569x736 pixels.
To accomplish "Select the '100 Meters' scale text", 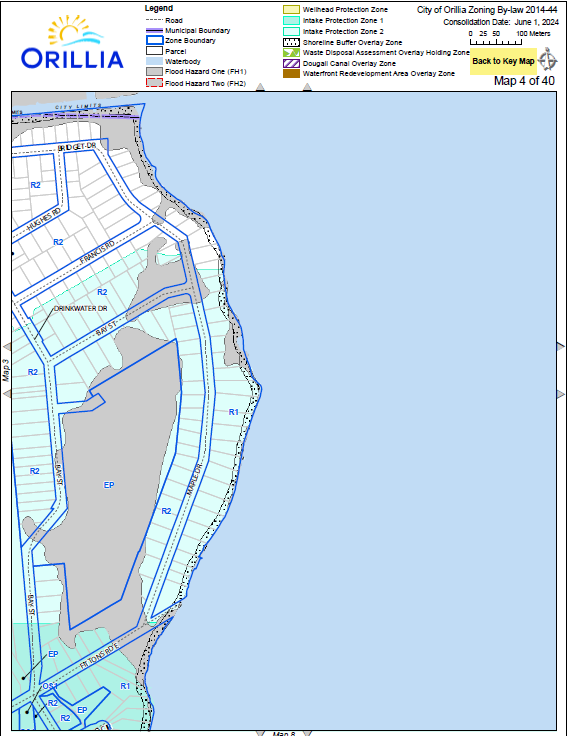I will [533, 34].
